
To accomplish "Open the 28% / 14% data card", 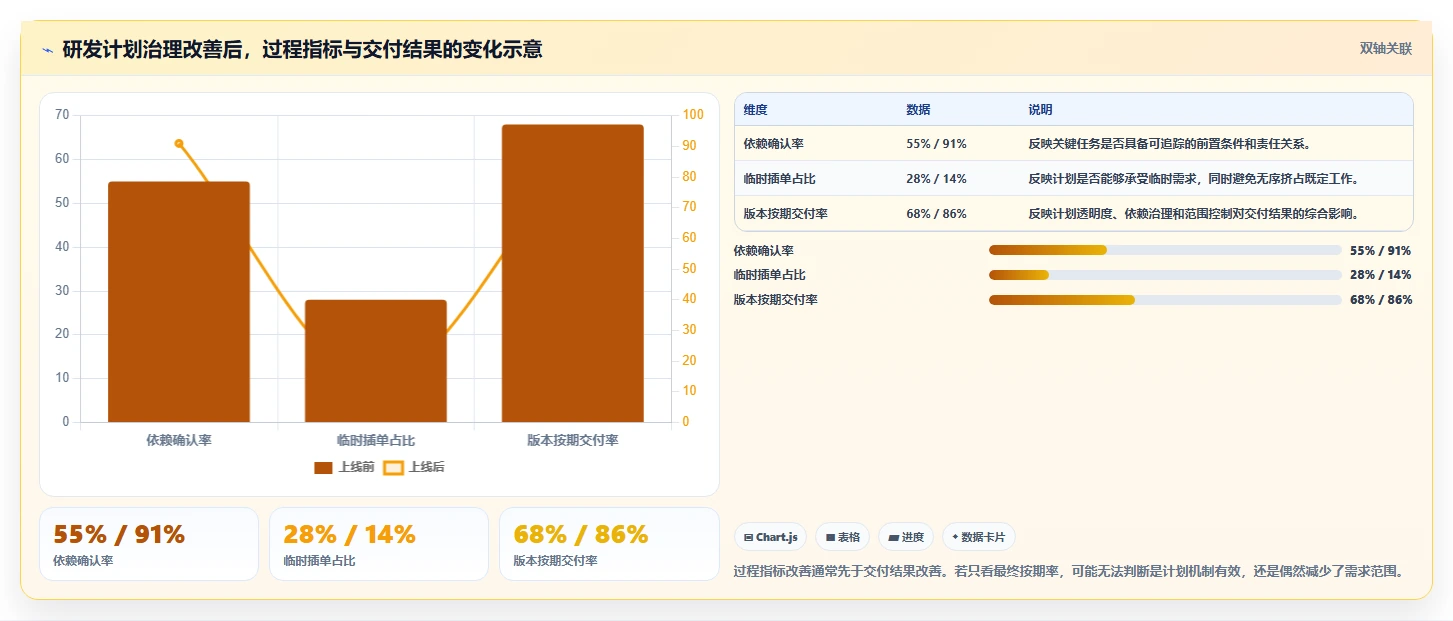I will click(379, 544).
